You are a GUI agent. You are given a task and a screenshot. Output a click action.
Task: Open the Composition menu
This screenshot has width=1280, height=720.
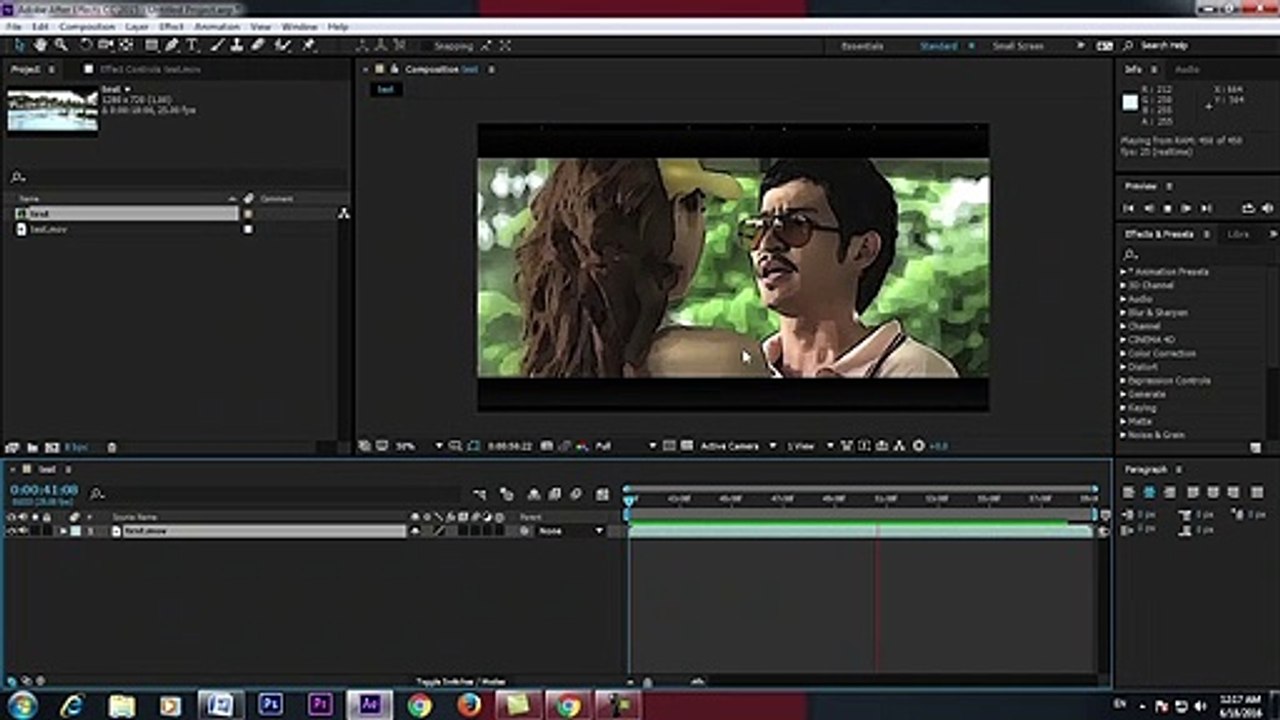(x=87, y=27)
